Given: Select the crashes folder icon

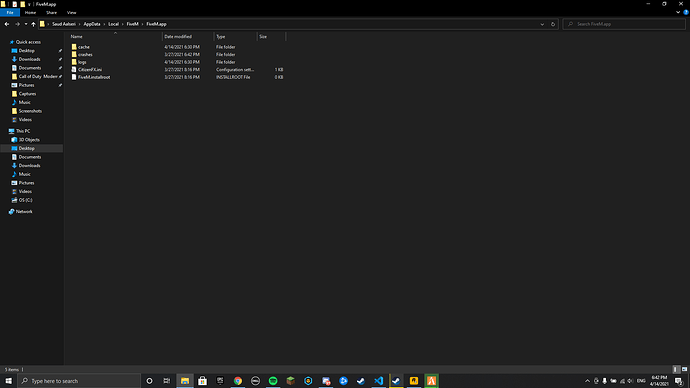Looking at the screenshot, I should tap(74, 55).
